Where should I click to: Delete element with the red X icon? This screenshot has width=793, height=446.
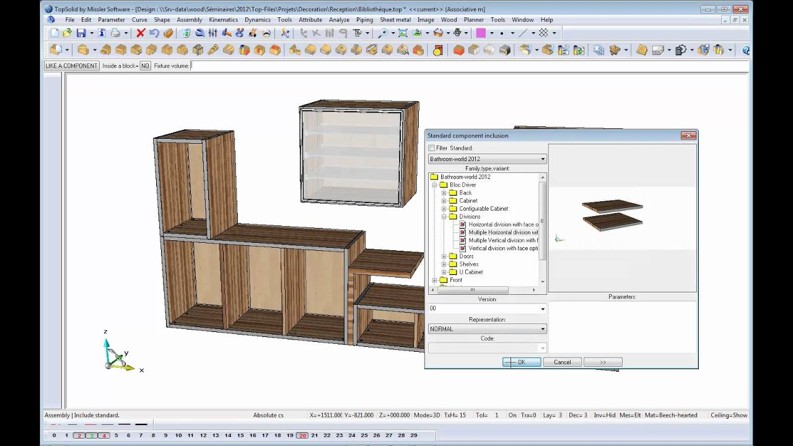pos(141,33)
